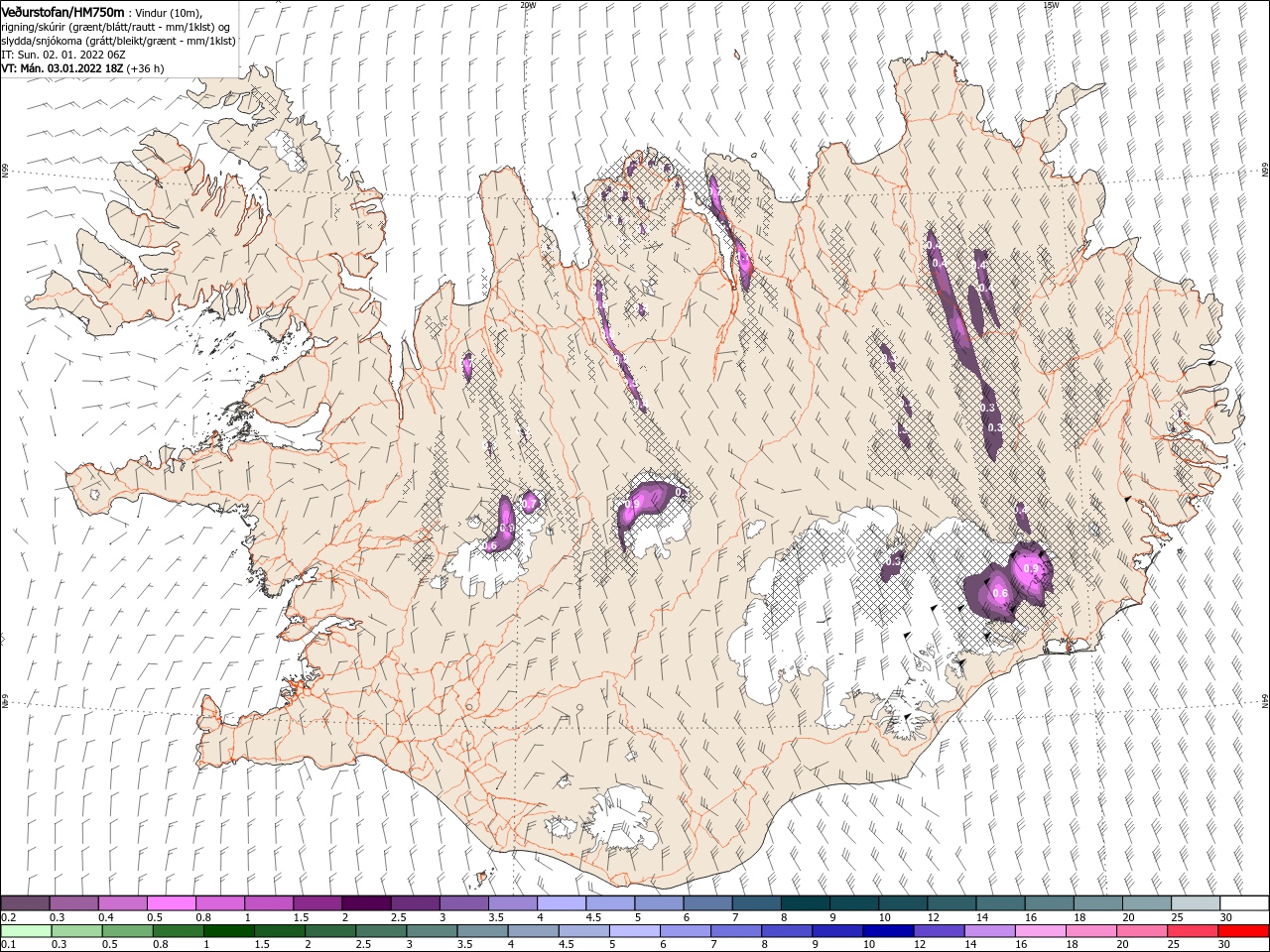Click rain scale swatch labeled 2.5
The height and width of the screenshot is (952, 1270).
click(381, 931)
